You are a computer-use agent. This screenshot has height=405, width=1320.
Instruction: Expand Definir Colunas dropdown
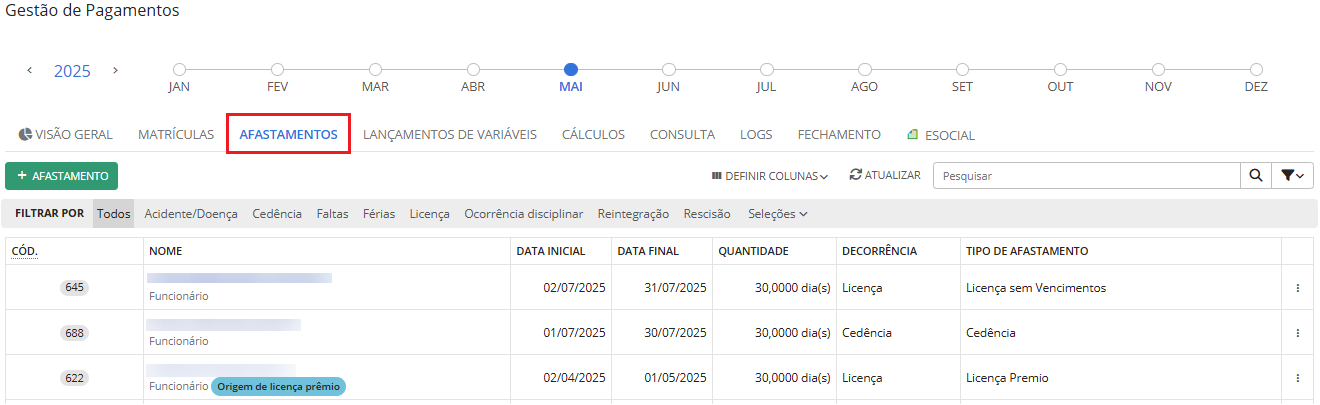(x=769, y=176)
